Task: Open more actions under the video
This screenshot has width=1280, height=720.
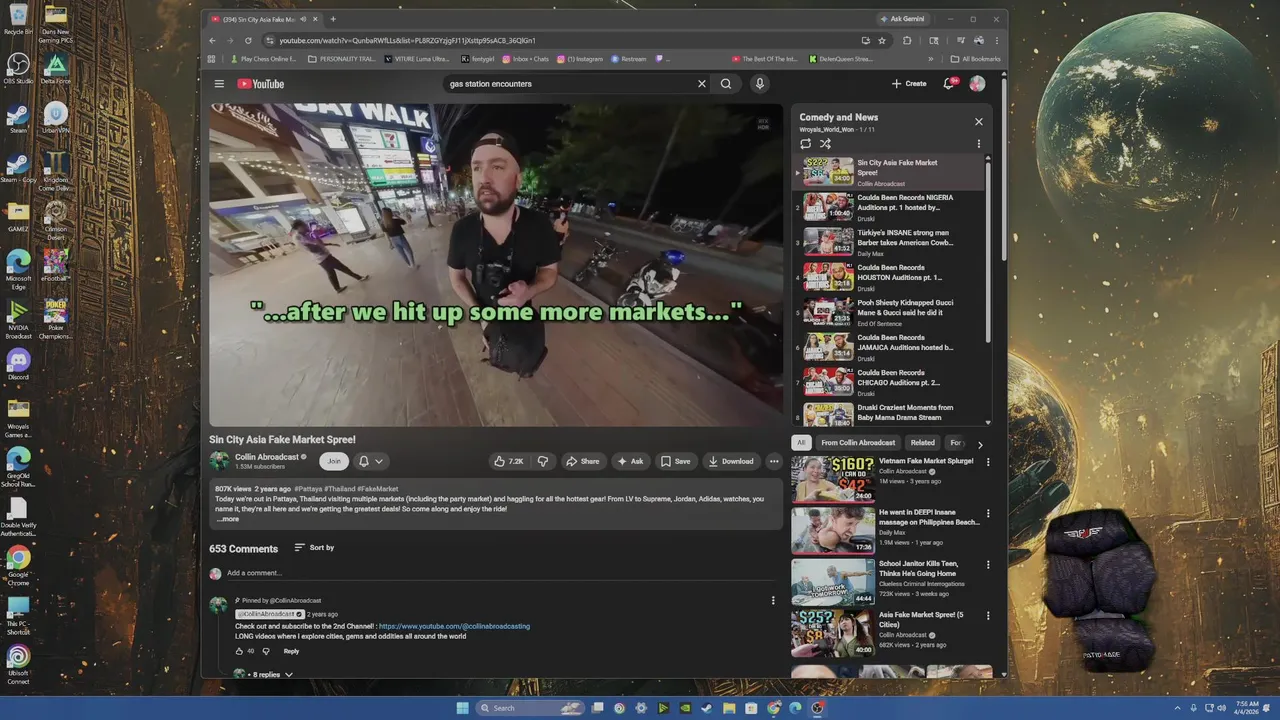Action: coord(774,461)
